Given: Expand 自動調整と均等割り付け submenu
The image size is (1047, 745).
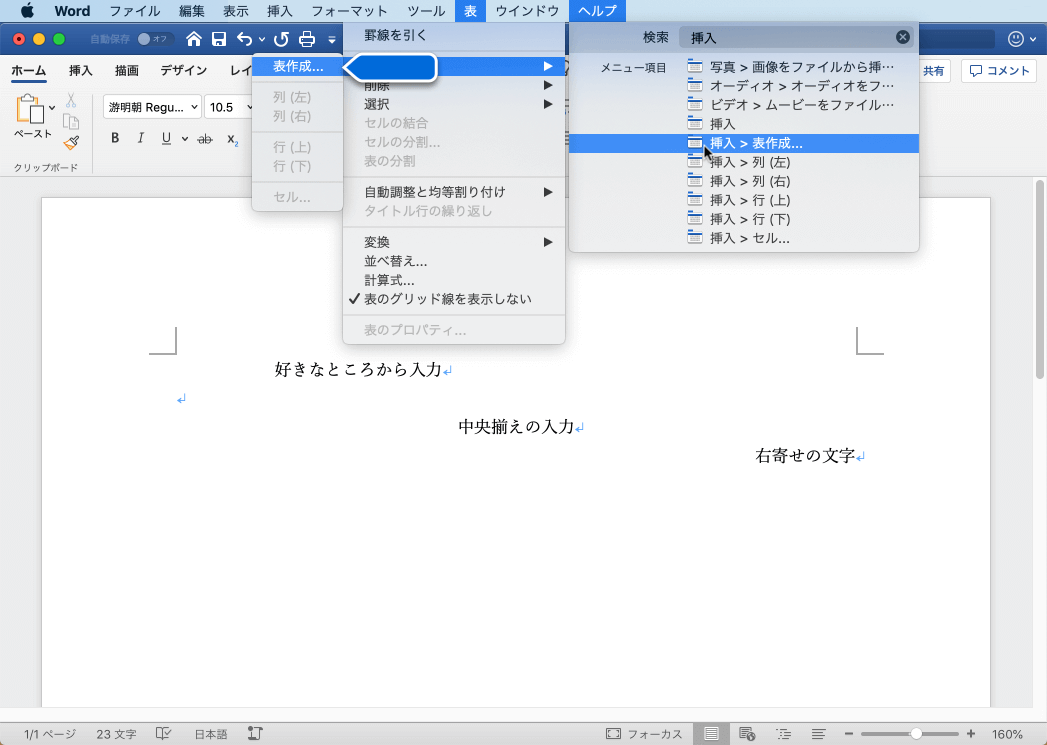Looking at the screenshot, I should tap(454, 192).
